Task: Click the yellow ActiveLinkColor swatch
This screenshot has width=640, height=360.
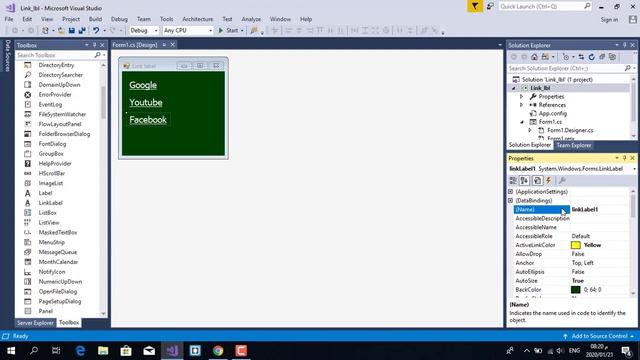Action: (x=576, y=245)
